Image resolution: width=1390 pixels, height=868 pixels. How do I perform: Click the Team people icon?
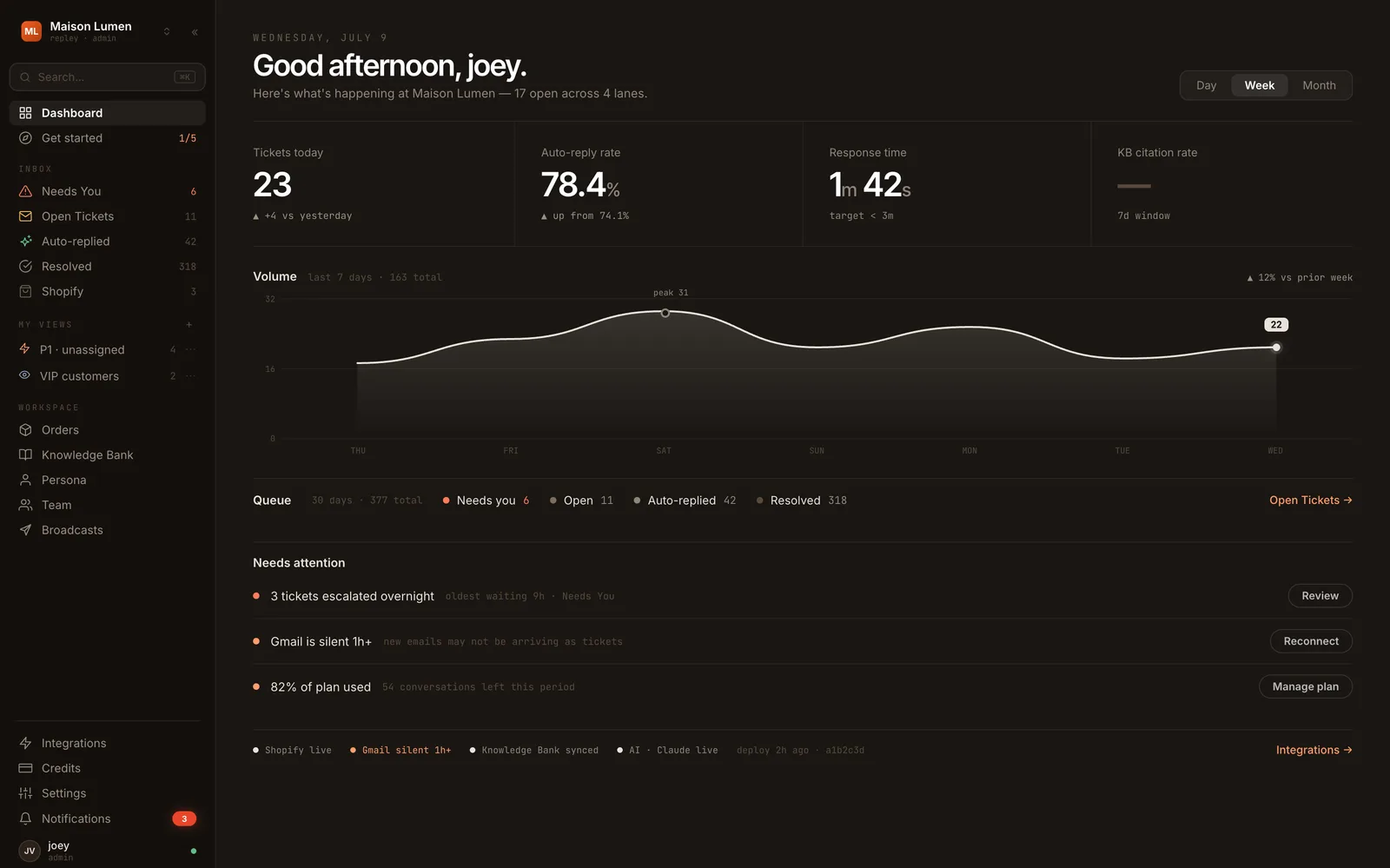(x=25, y=506)
